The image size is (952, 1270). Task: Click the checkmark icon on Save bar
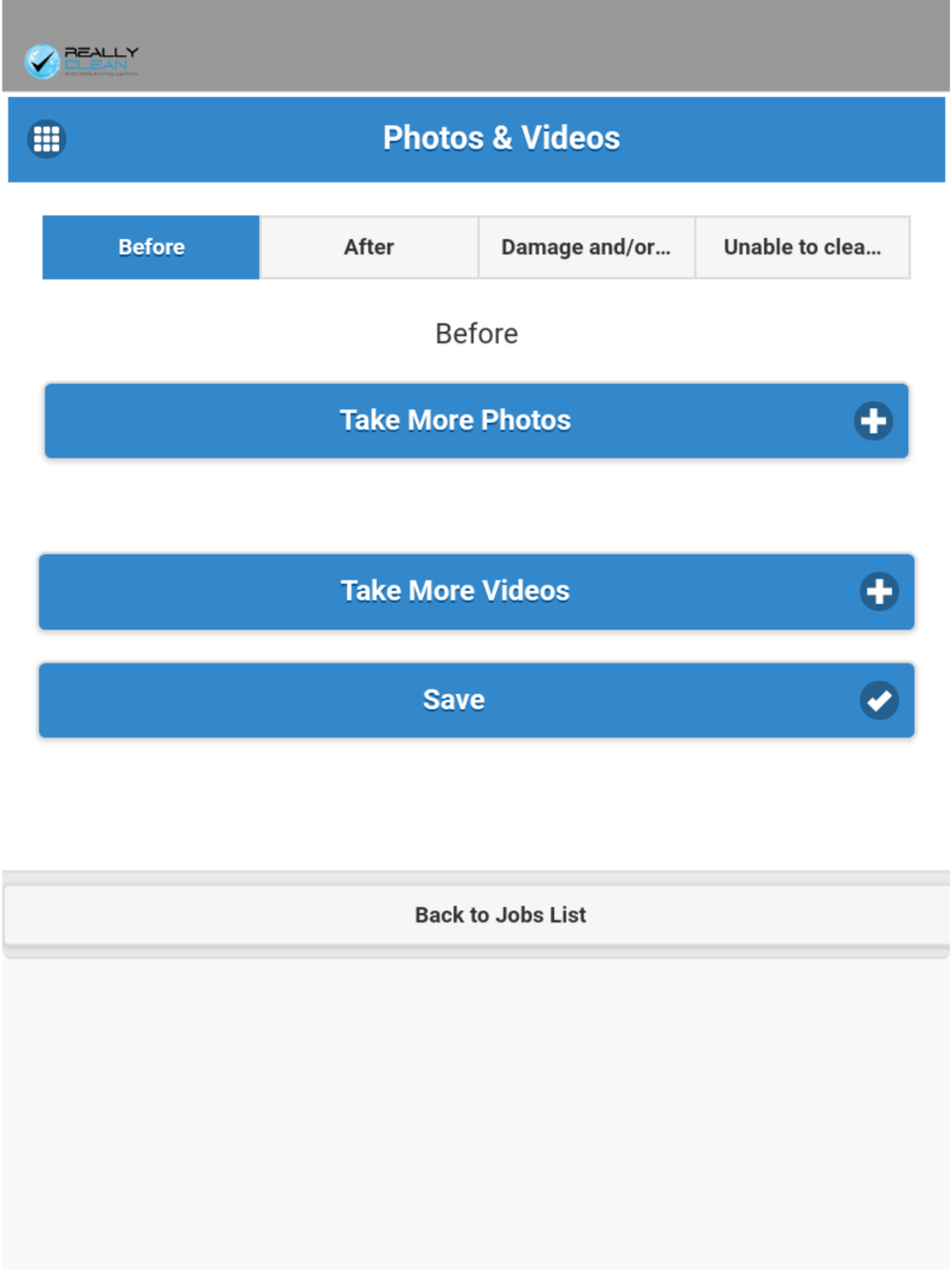(879, 701)
